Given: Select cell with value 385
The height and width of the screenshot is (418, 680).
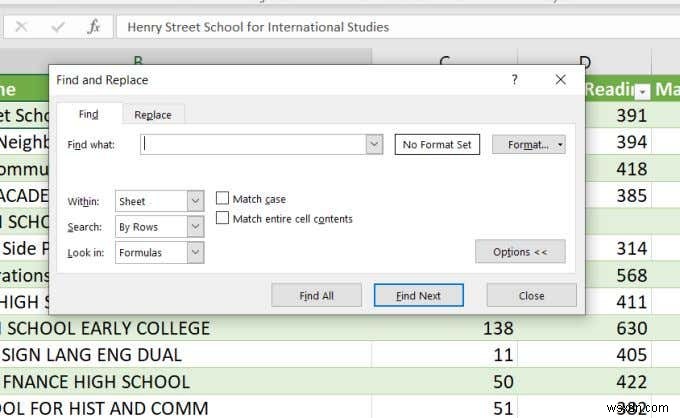Looking at the screenshot, I should click(x=618, y=195).
